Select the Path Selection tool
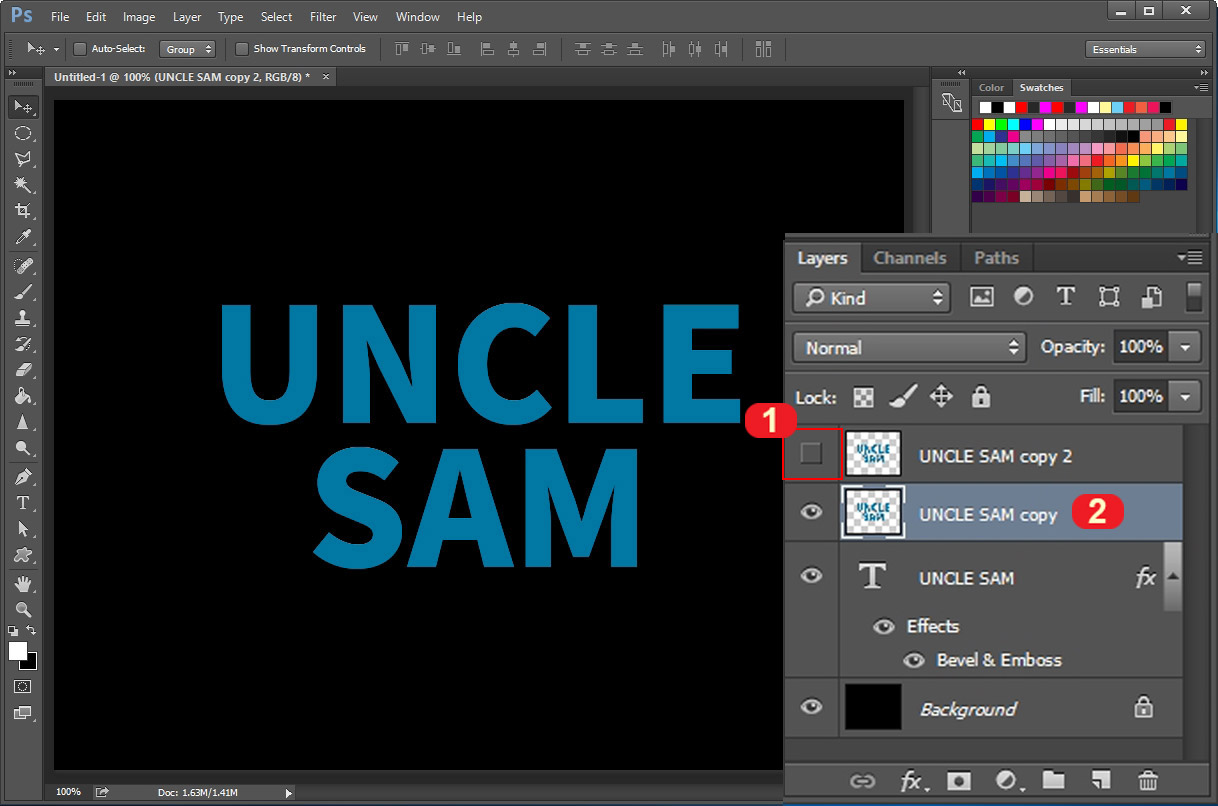The height and width of the screenshot is (806, 1218). 23,529
